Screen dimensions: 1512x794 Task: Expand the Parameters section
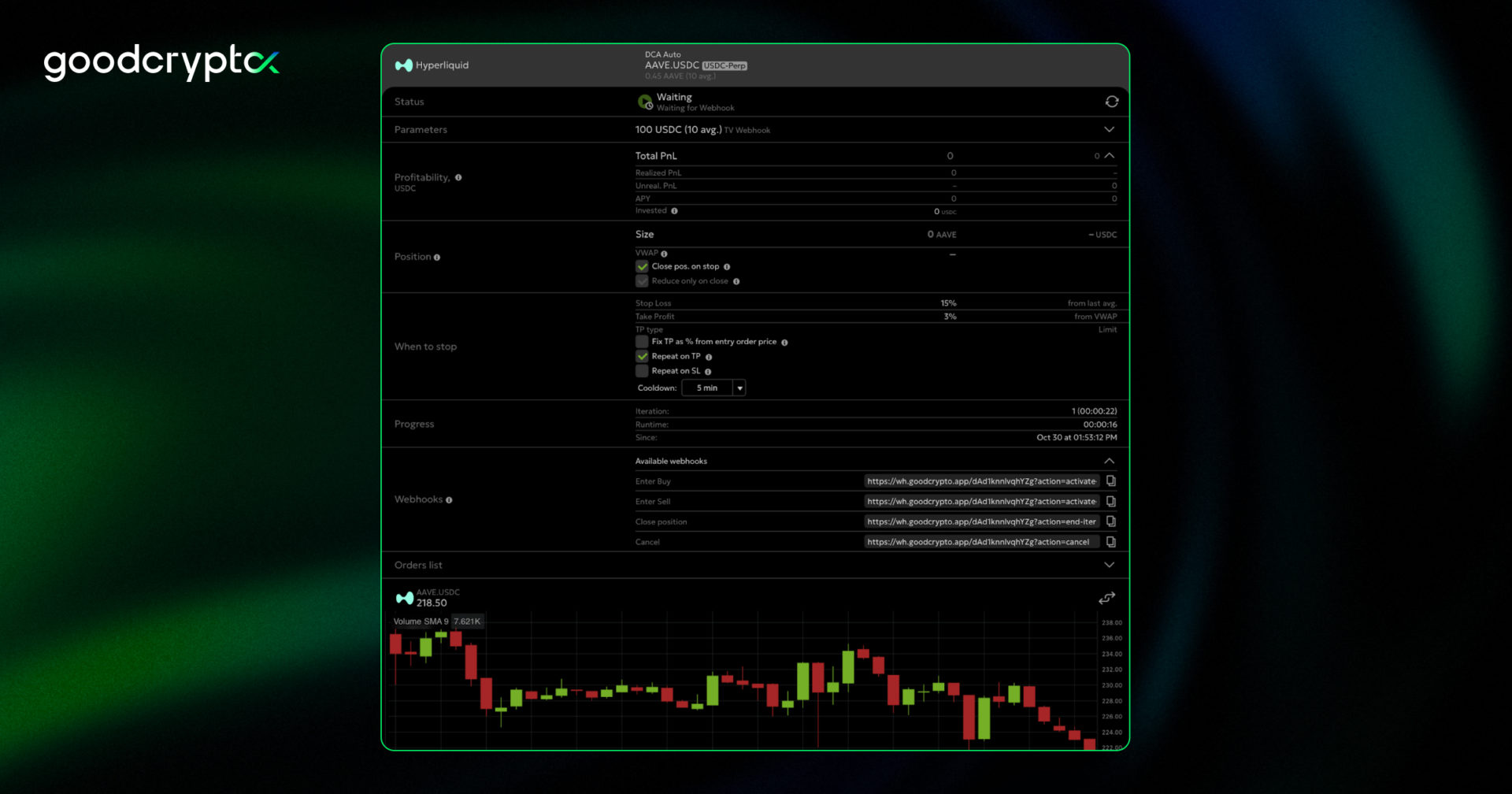point(1110,129)
